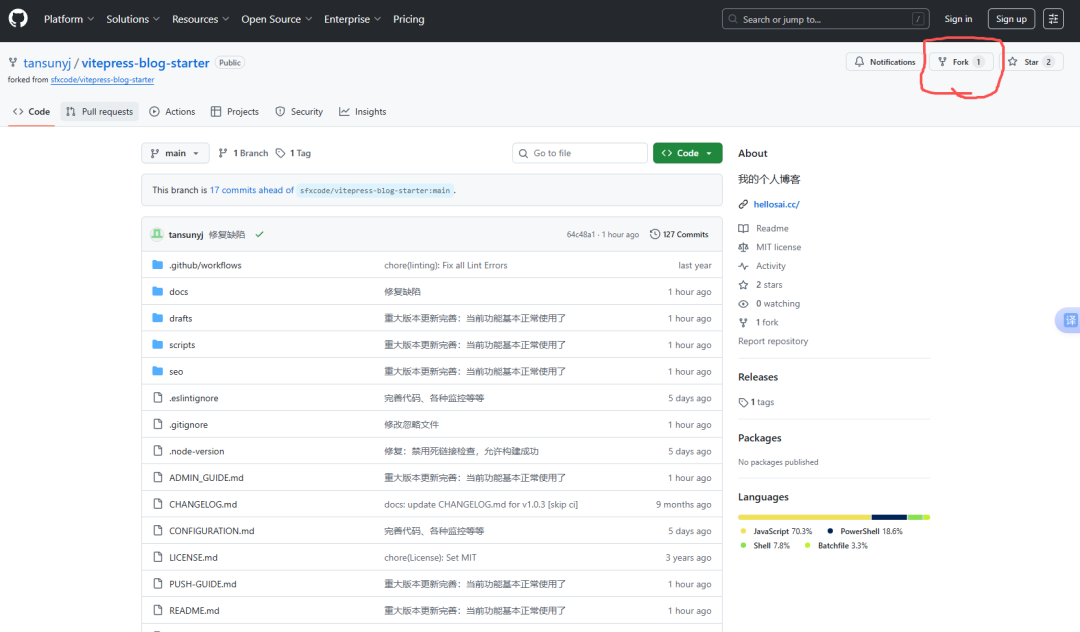This screenshot has width=1080, height=632.
Task: Switch to the Pull requests tab
Action: click(99, 112)
